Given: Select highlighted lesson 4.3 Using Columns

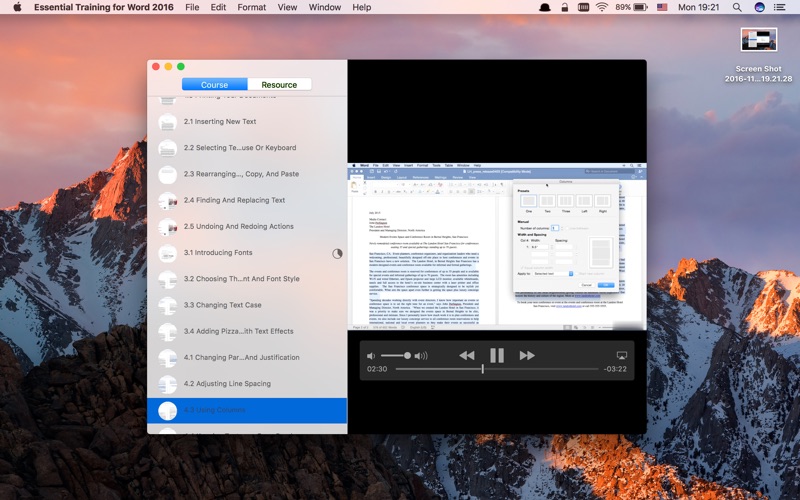Looking at the screenshot, I should pos(247,410).
